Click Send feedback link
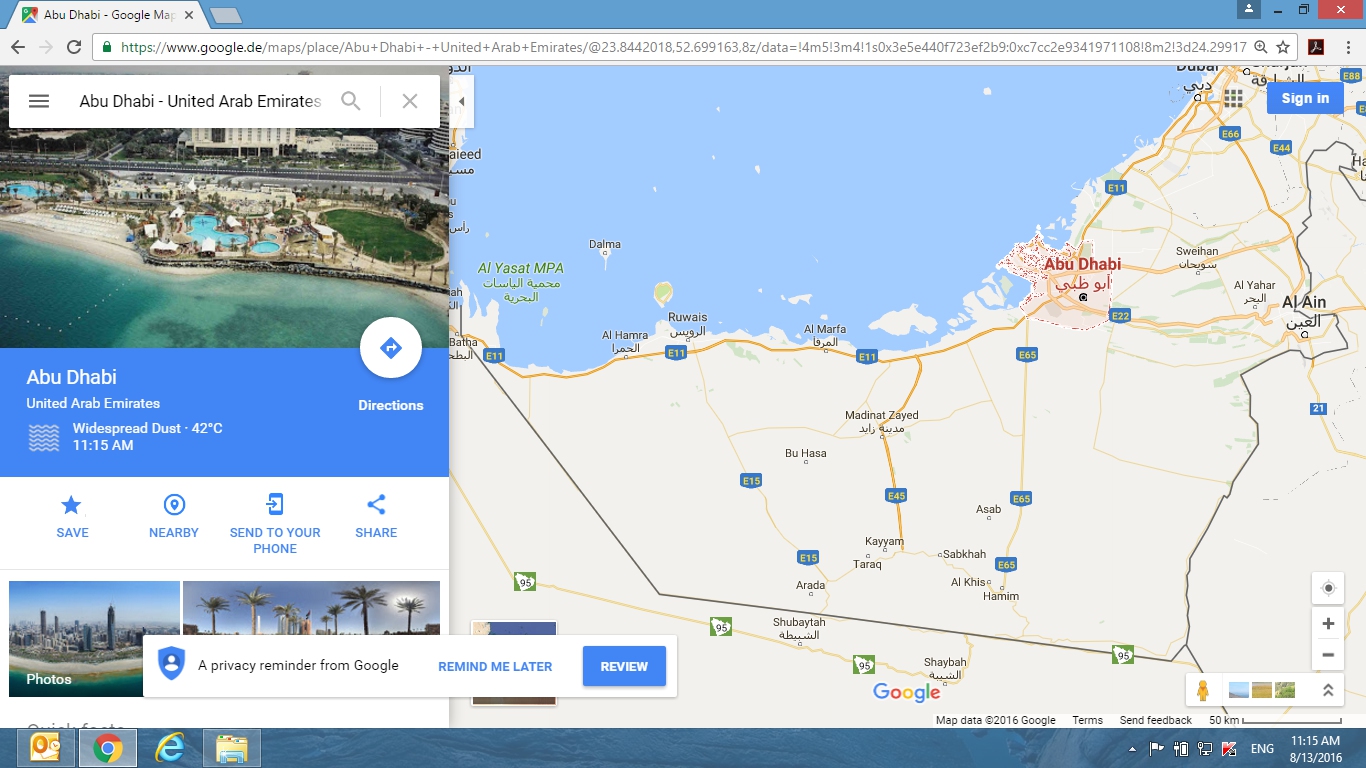The image size is (1366, 768). pyautogui.click(x=1156, y=720)
